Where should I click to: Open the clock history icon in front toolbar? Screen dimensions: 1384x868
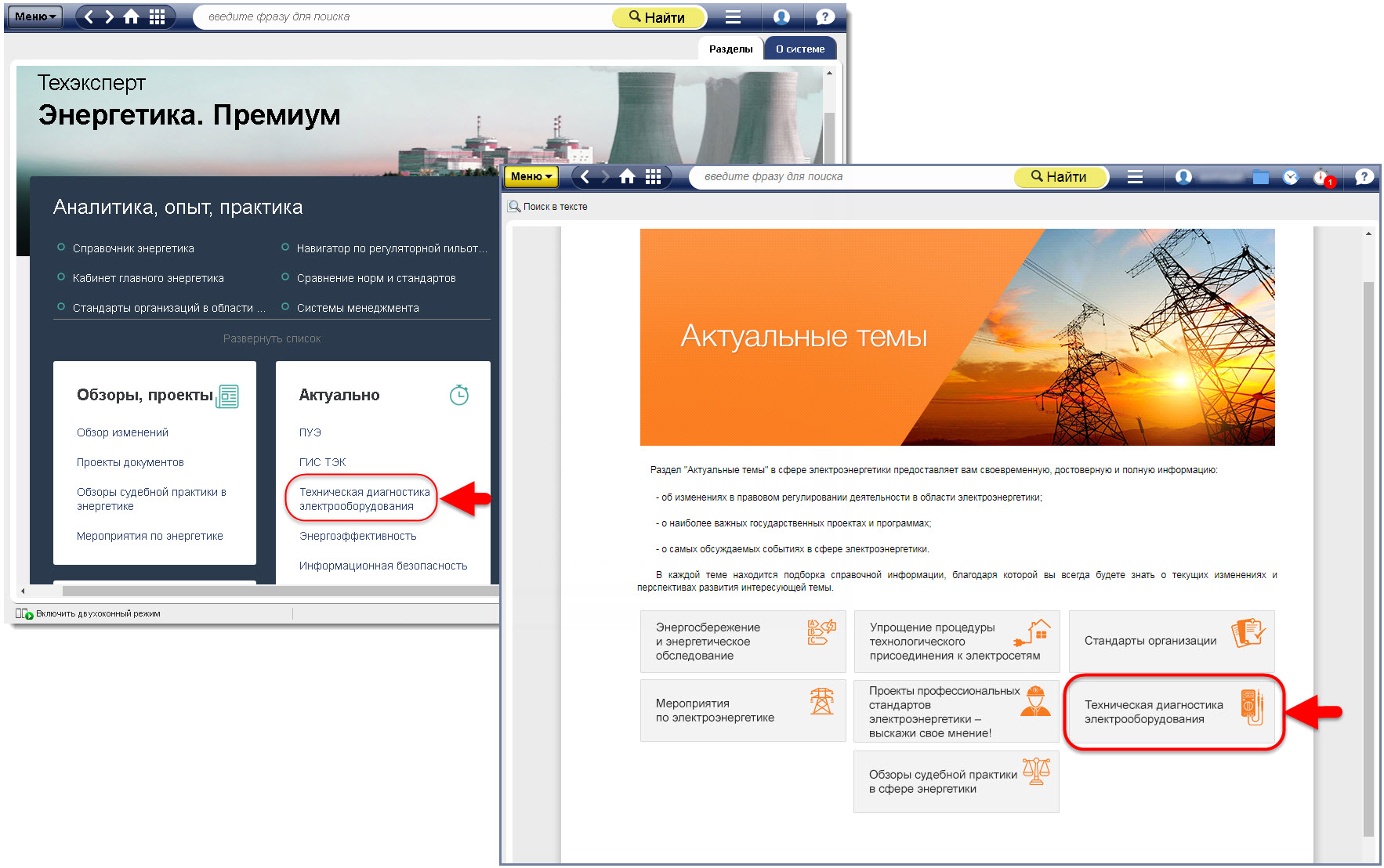[x=1291, y=177]
